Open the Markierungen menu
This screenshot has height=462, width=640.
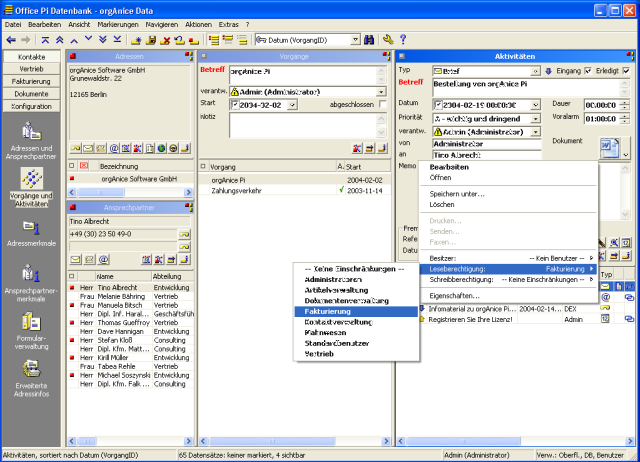(x=118, y=24)
